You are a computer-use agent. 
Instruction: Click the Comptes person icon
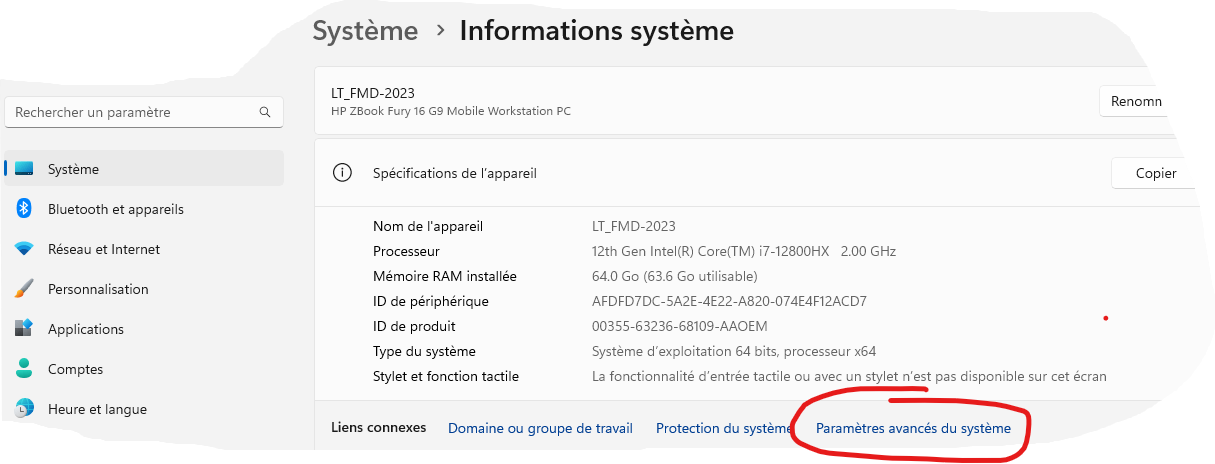(x=25, y=369)
